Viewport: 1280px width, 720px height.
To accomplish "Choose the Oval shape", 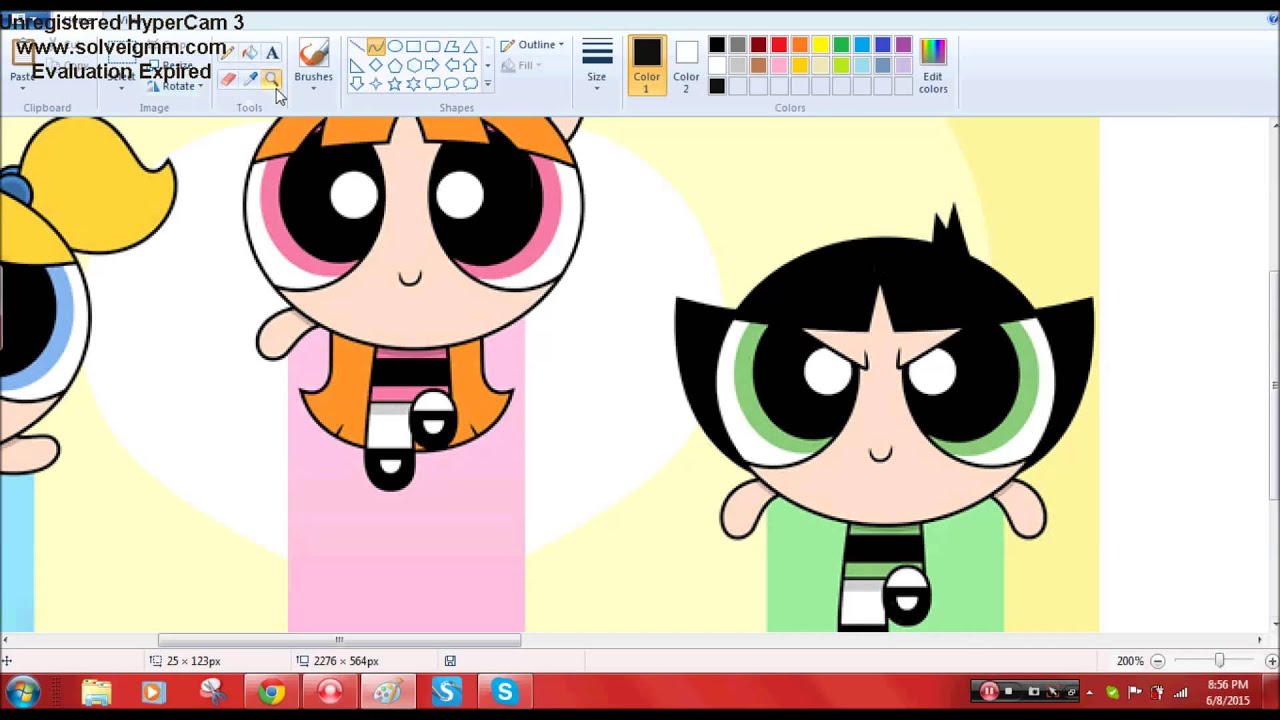I will [395, 46].
